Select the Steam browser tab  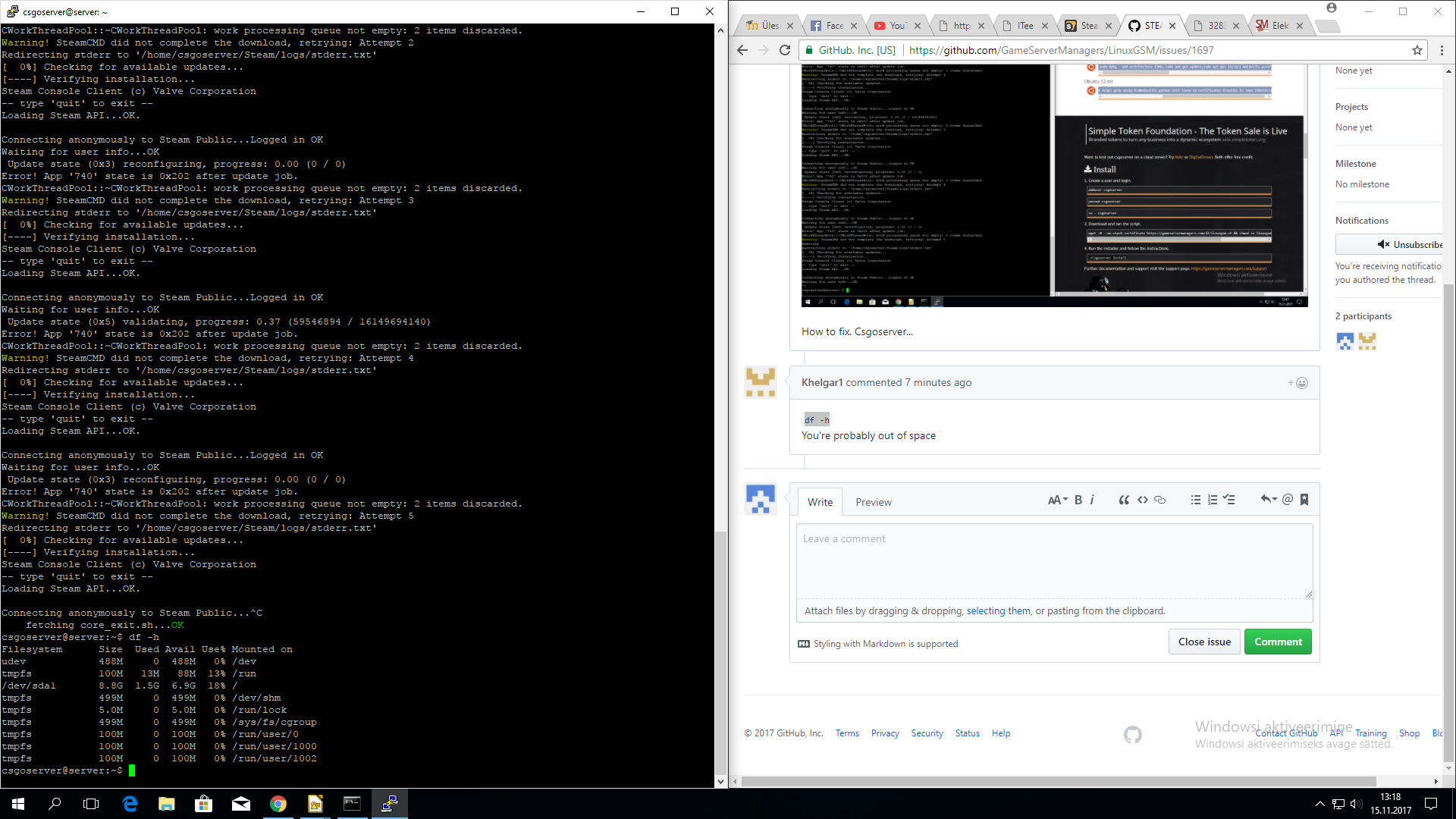(x=1086, y=24)
